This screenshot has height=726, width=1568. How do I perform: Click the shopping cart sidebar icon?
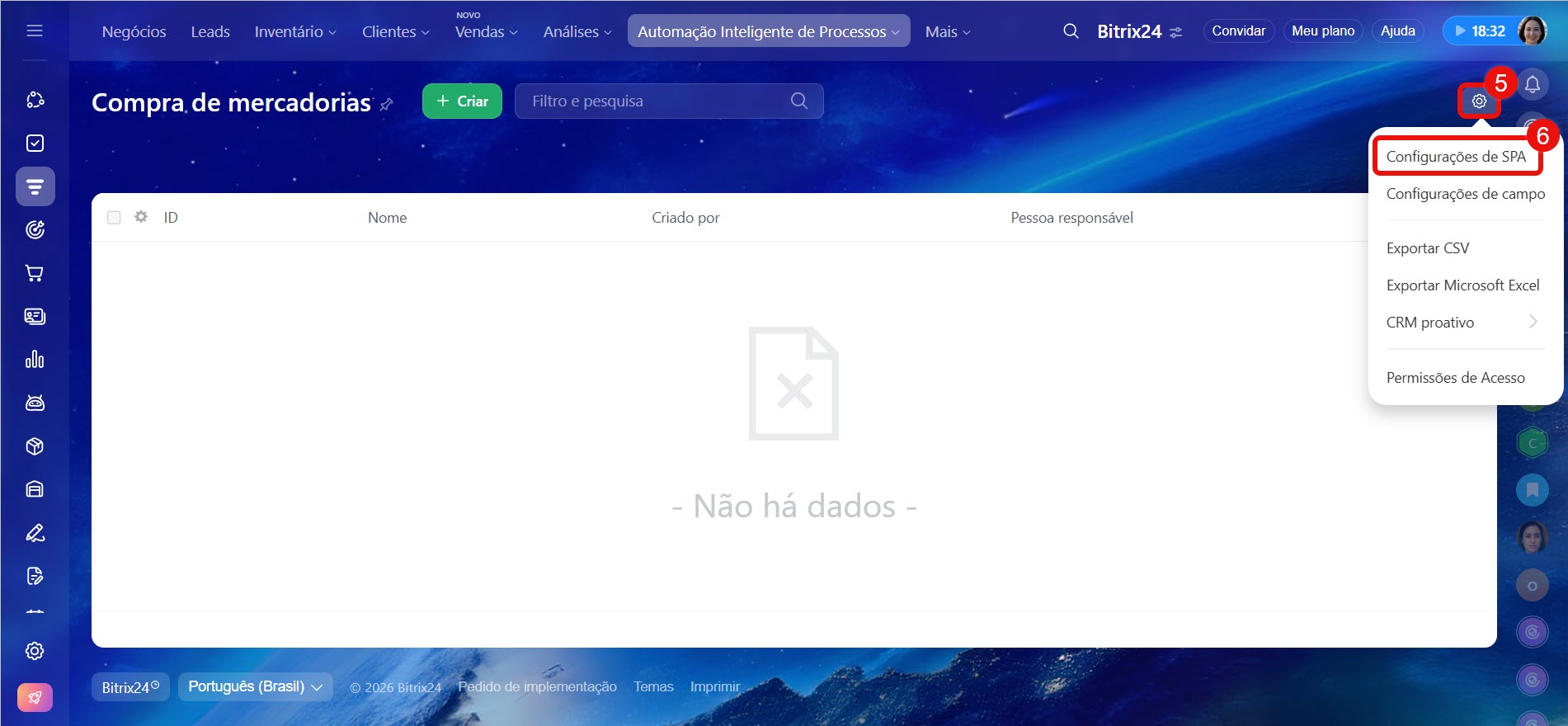point(35,273)
